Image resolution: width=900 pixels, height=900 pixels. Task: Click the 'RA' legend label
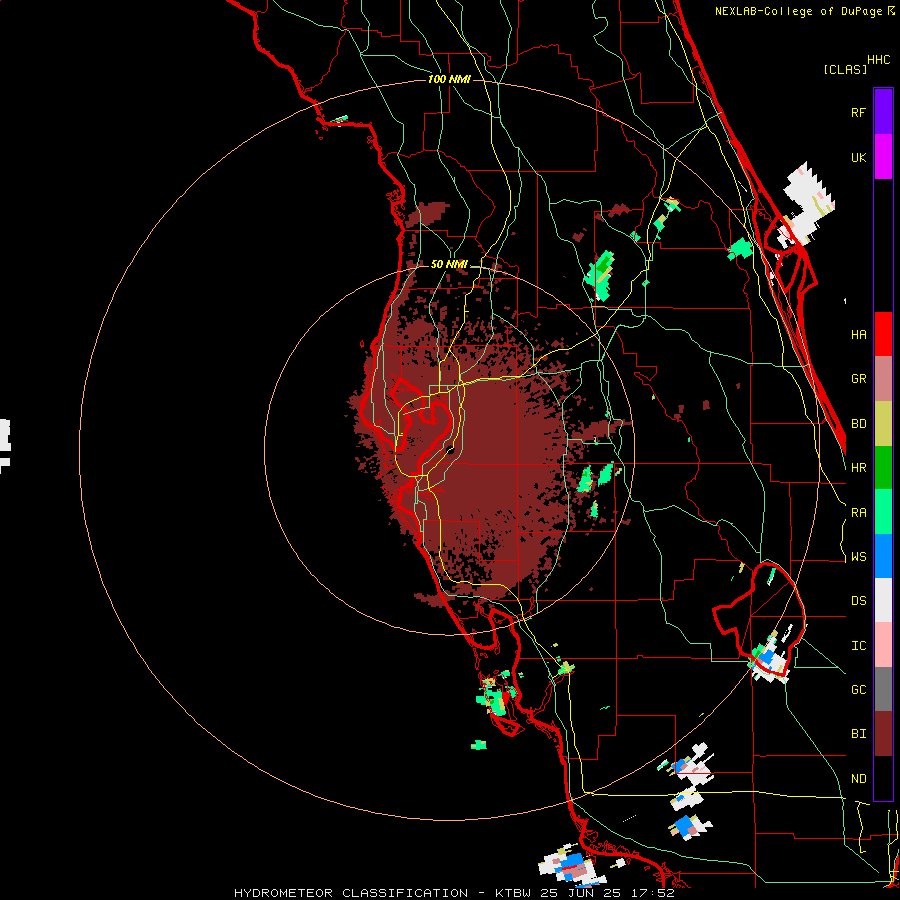(858, 512)
